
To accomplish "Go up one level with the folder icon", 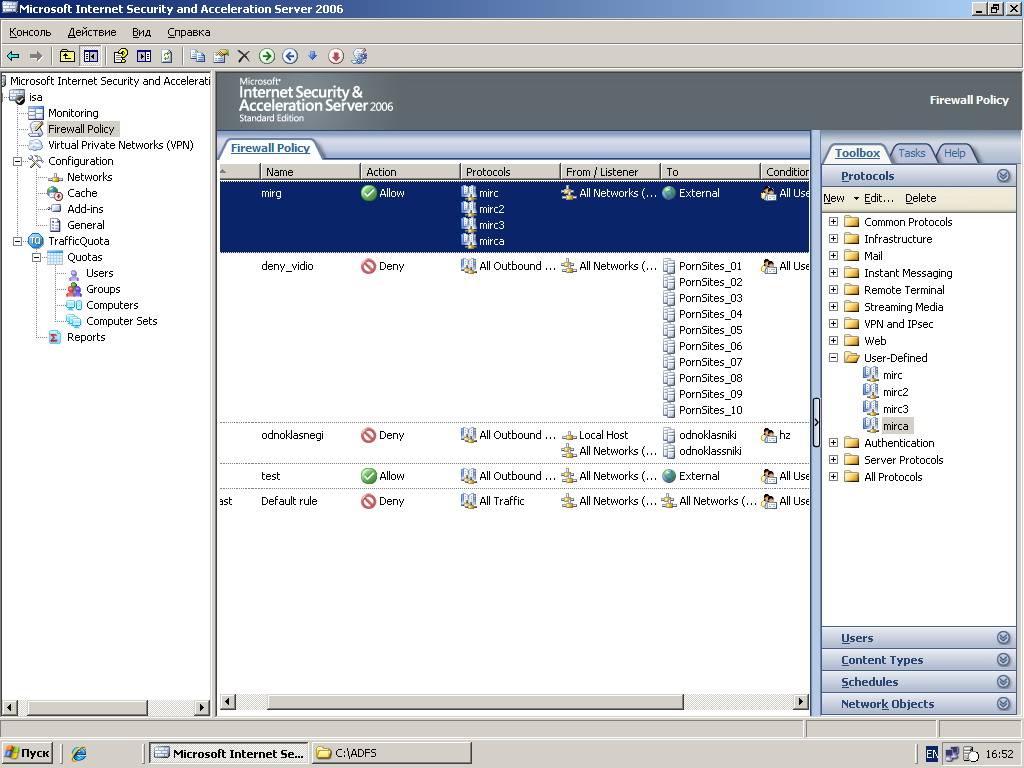I will point(67,56).
